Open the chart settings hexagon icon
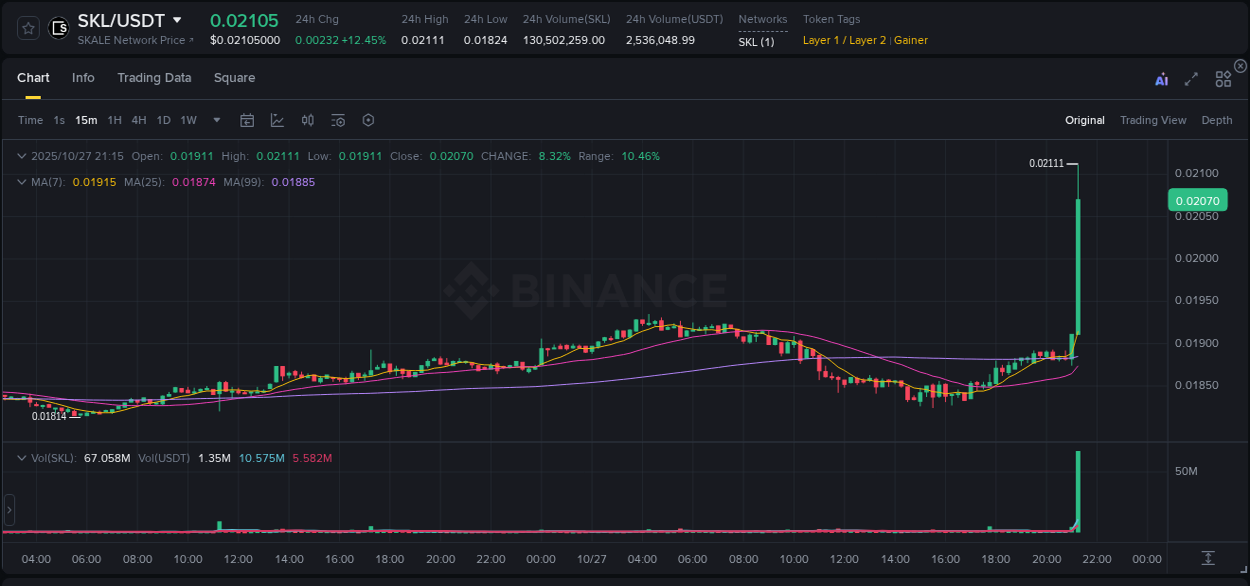The width and height of the screenshot is (1250, 586). click(x=368, y=120)
